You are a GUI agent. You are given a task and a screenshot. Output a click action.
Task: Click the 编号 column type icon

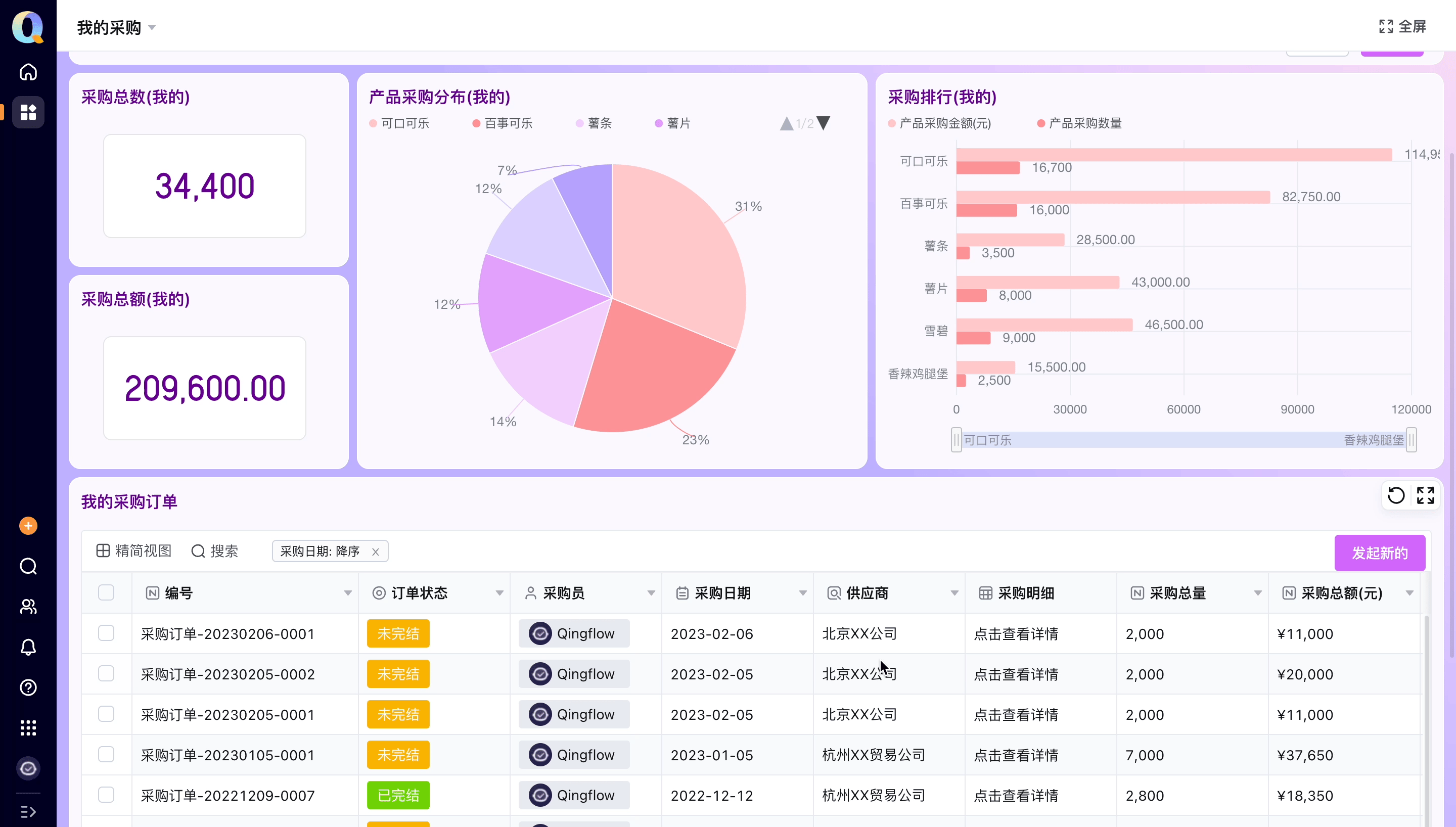click(152, 593)
